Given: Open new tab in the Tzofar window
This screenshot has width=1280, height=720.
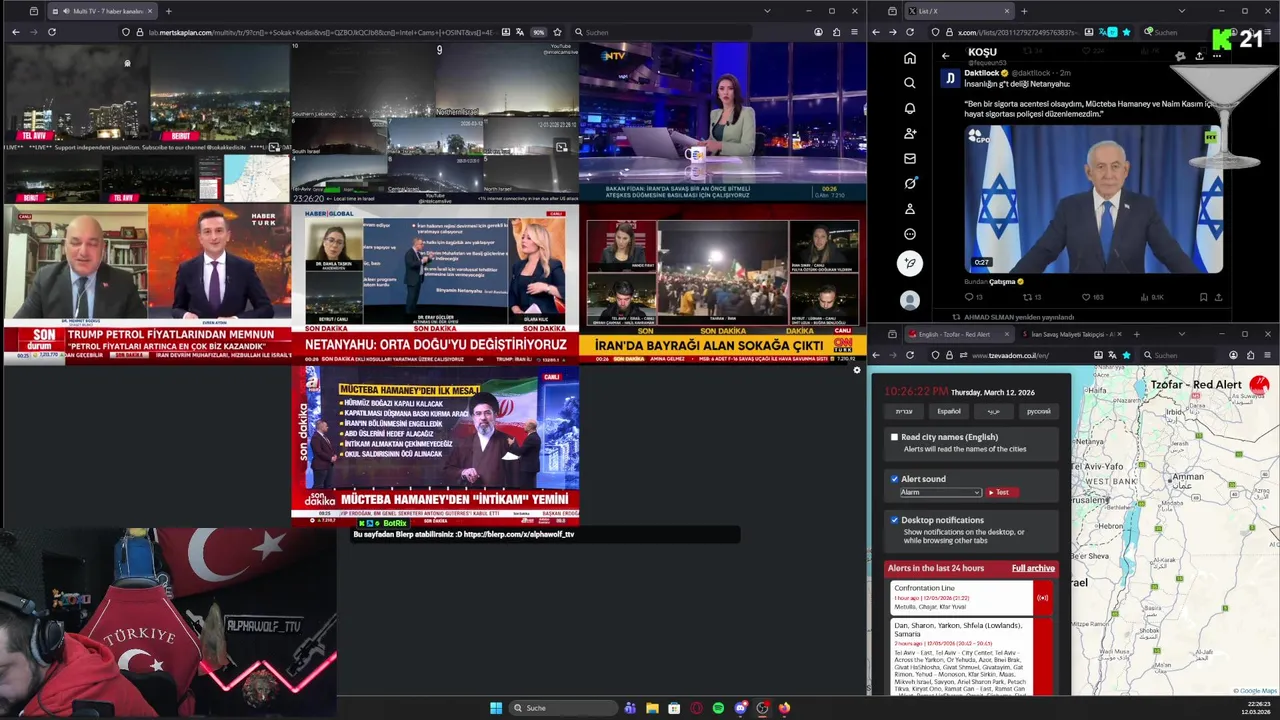Looking at the screenshot, I should click(1137, 334).
